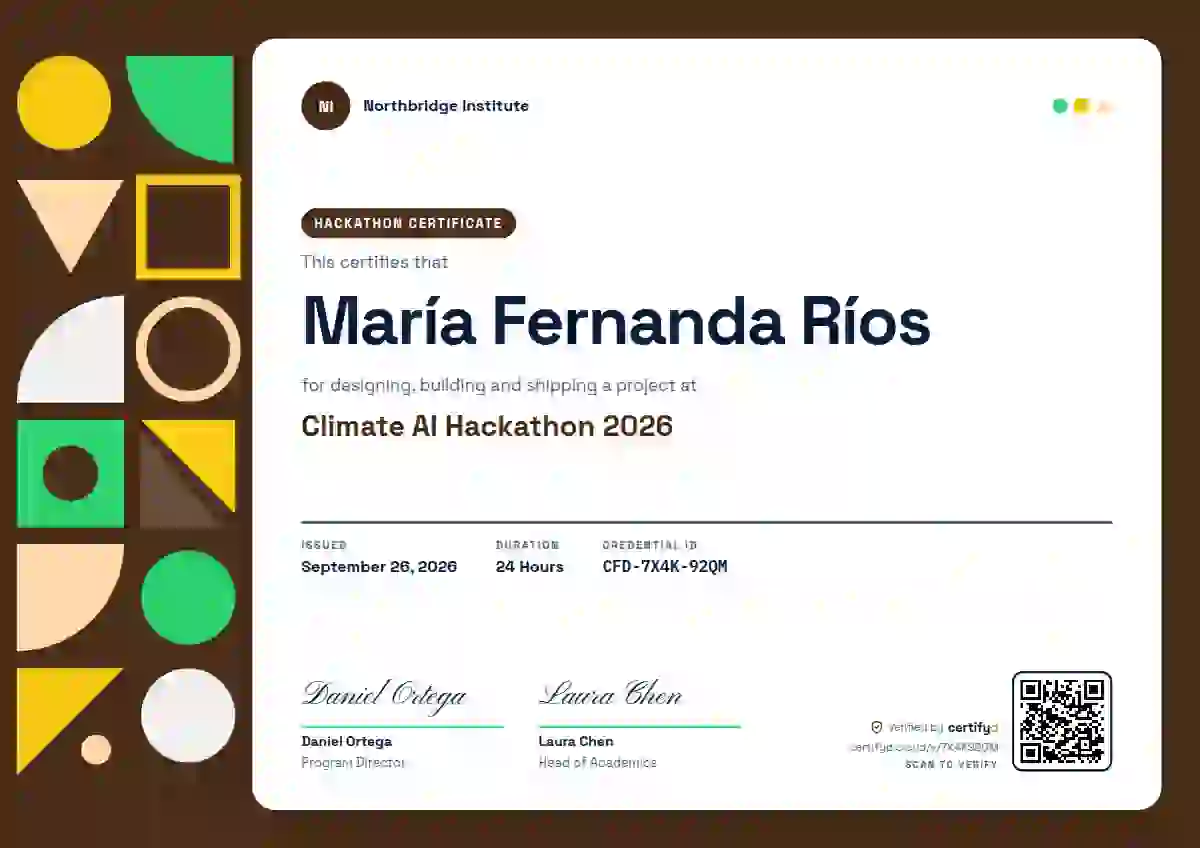Click Daniel Ortega's cursive signature
Image resolution: width=1200 pixels, height=848 pixels.
tap(385, 694)
